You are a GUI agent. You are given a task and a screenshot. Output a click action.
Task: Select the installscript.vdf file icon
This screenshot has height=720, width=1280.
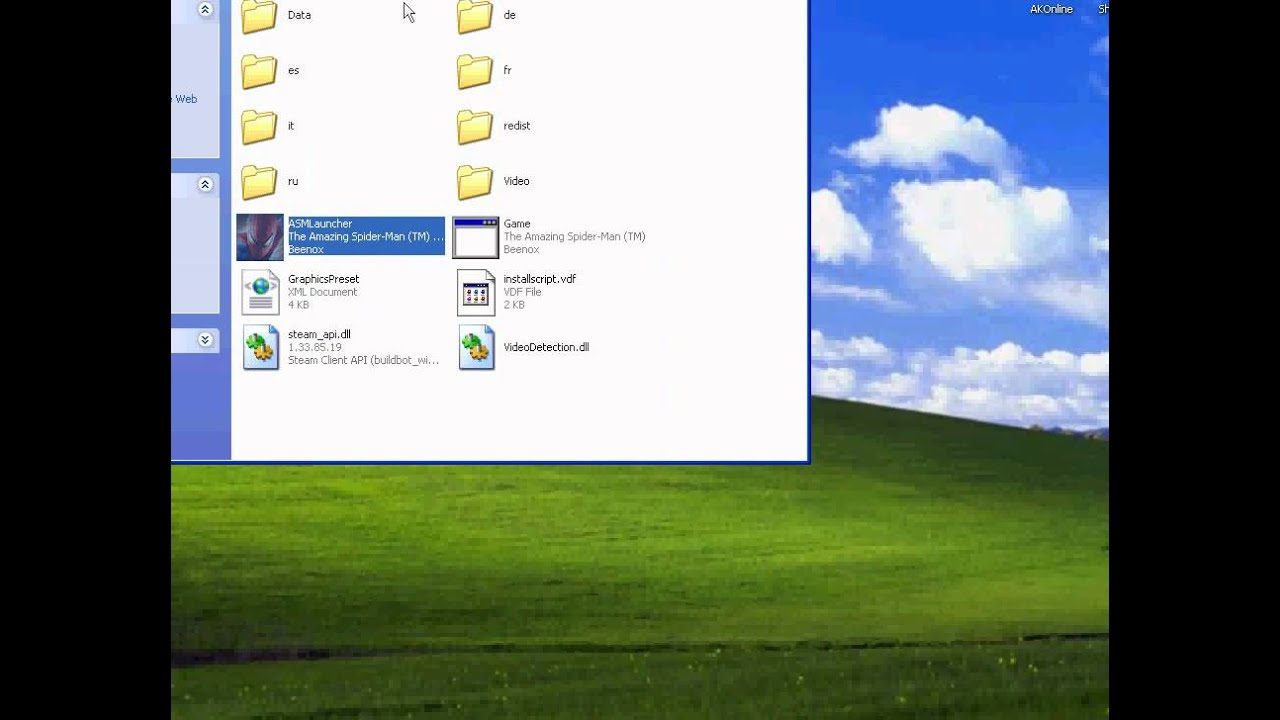tap(476, 292)
